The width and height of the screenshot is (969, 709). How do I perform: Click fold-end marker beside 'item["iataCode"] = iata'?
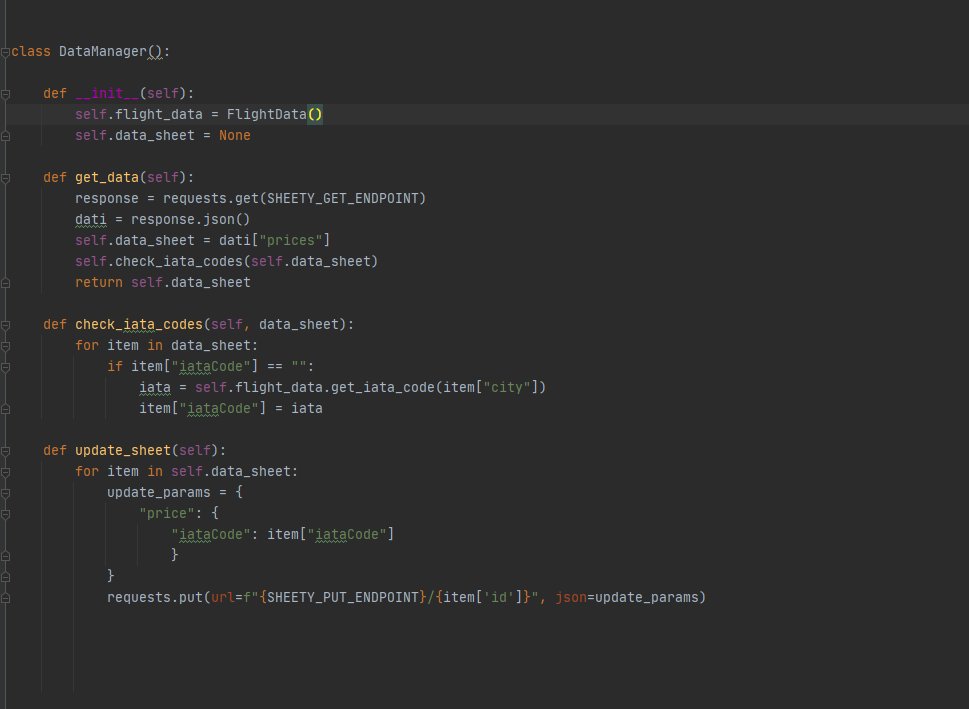(6, 409)
